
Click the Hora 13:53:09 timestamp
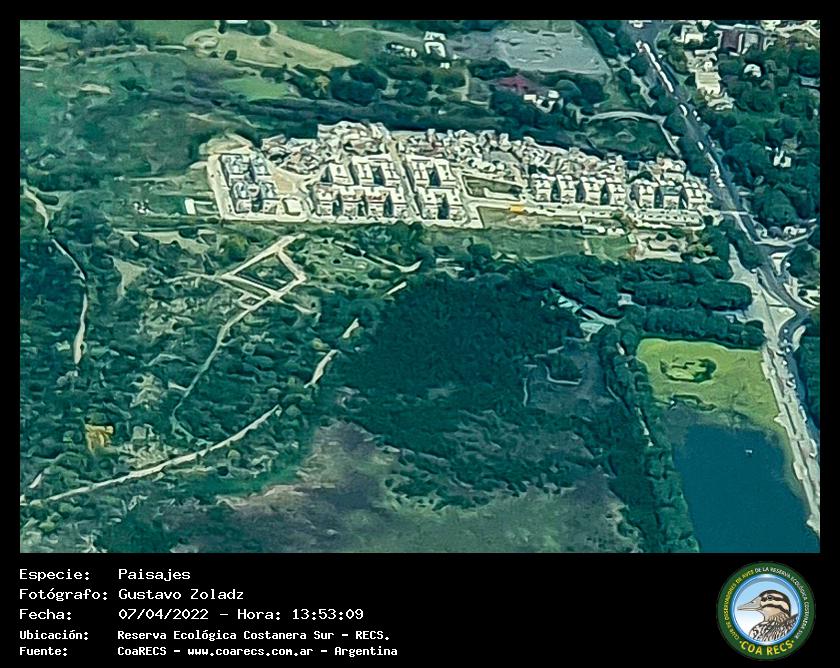click(x=299, y=614)
